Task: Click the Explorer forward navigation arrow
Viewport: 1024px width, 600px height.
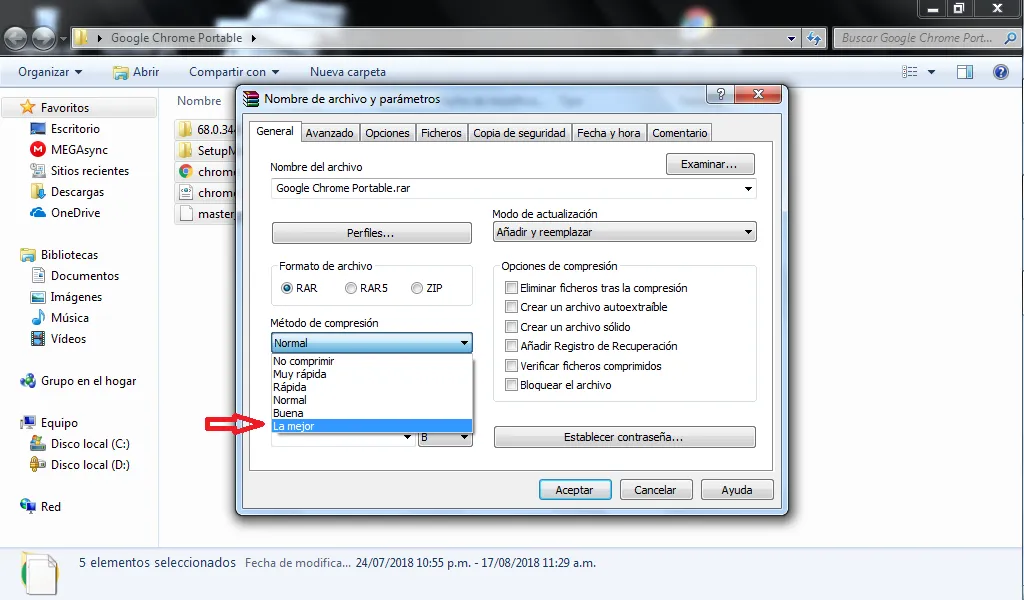Action: pyautogui.click(x=43, y=39)
